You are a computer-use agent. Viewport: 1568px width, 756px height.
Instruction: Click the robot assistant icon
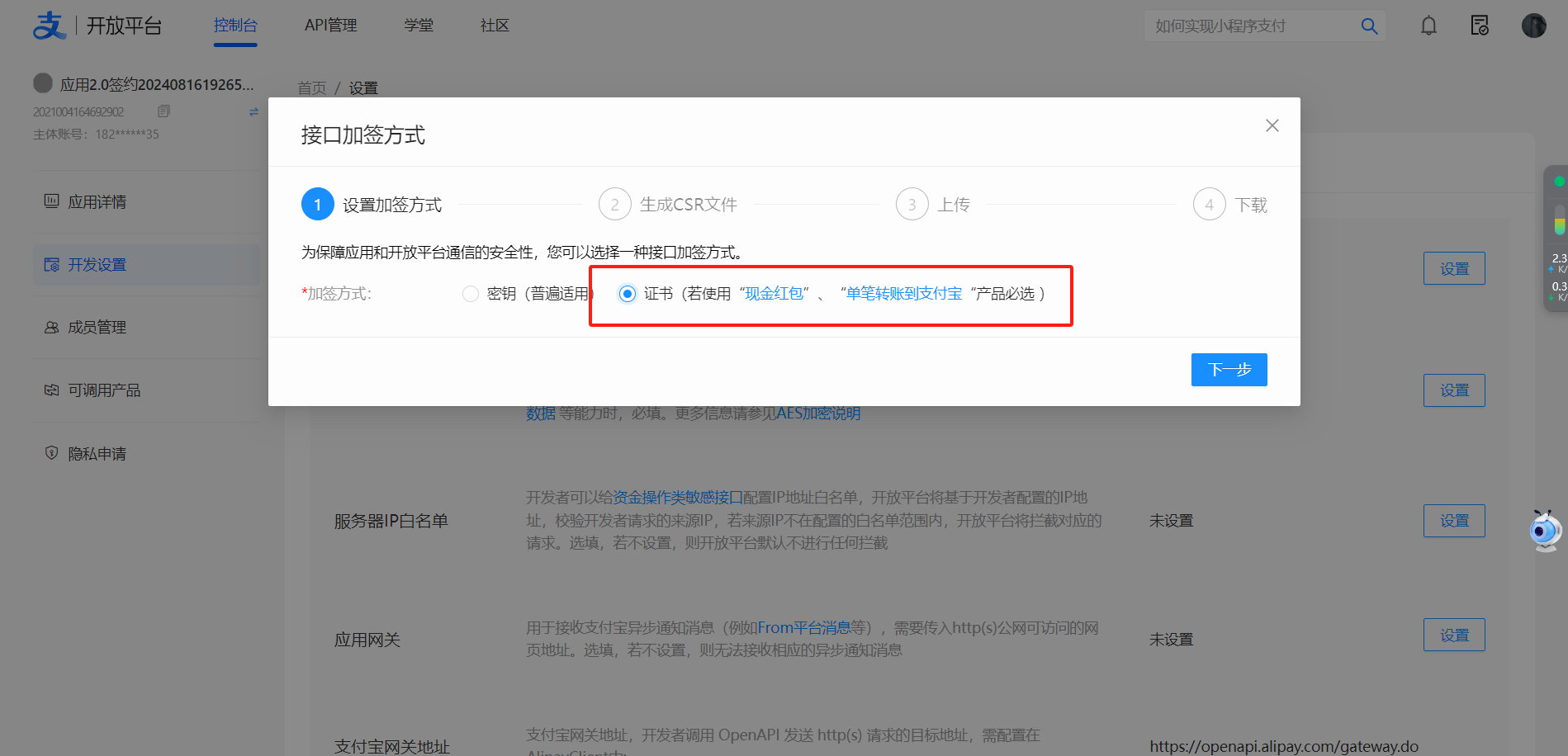(x=1544, y=531)
